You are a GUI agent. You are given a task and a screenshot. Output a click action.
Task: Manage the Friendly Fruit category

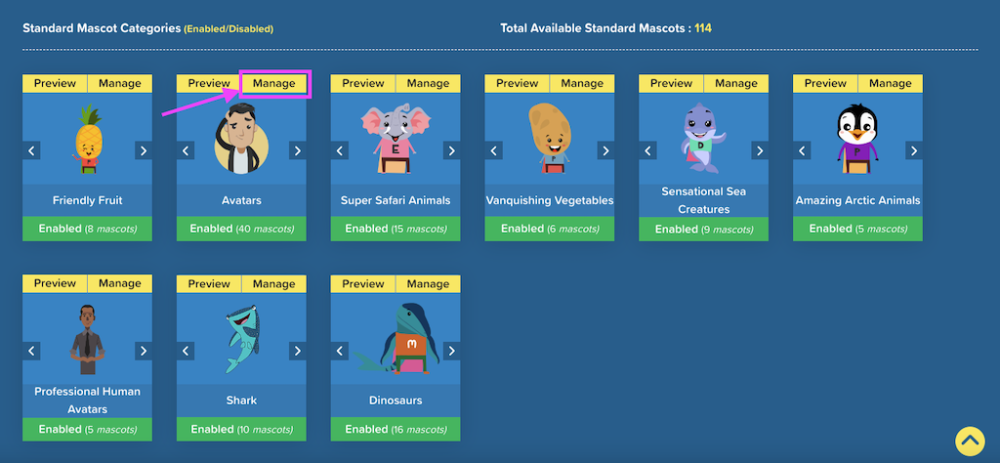point(120,84)
